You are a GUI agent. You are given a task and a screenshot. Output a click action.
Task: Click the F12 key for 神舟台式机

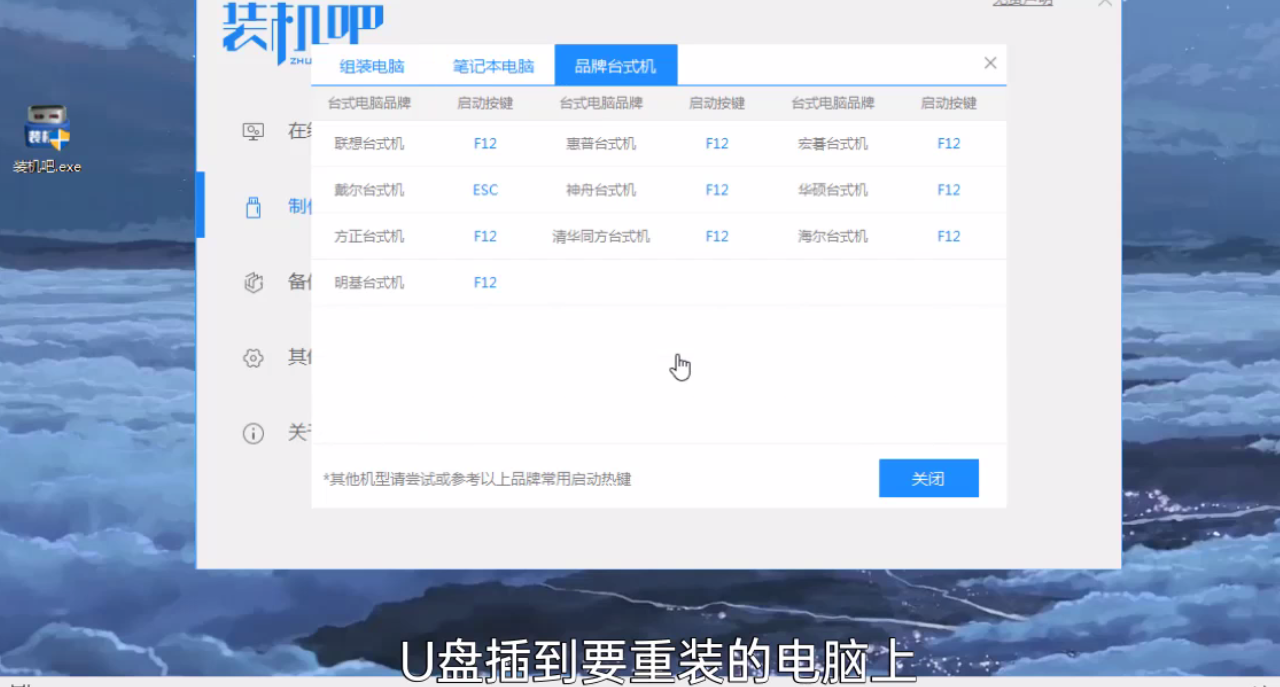[717, 190]
